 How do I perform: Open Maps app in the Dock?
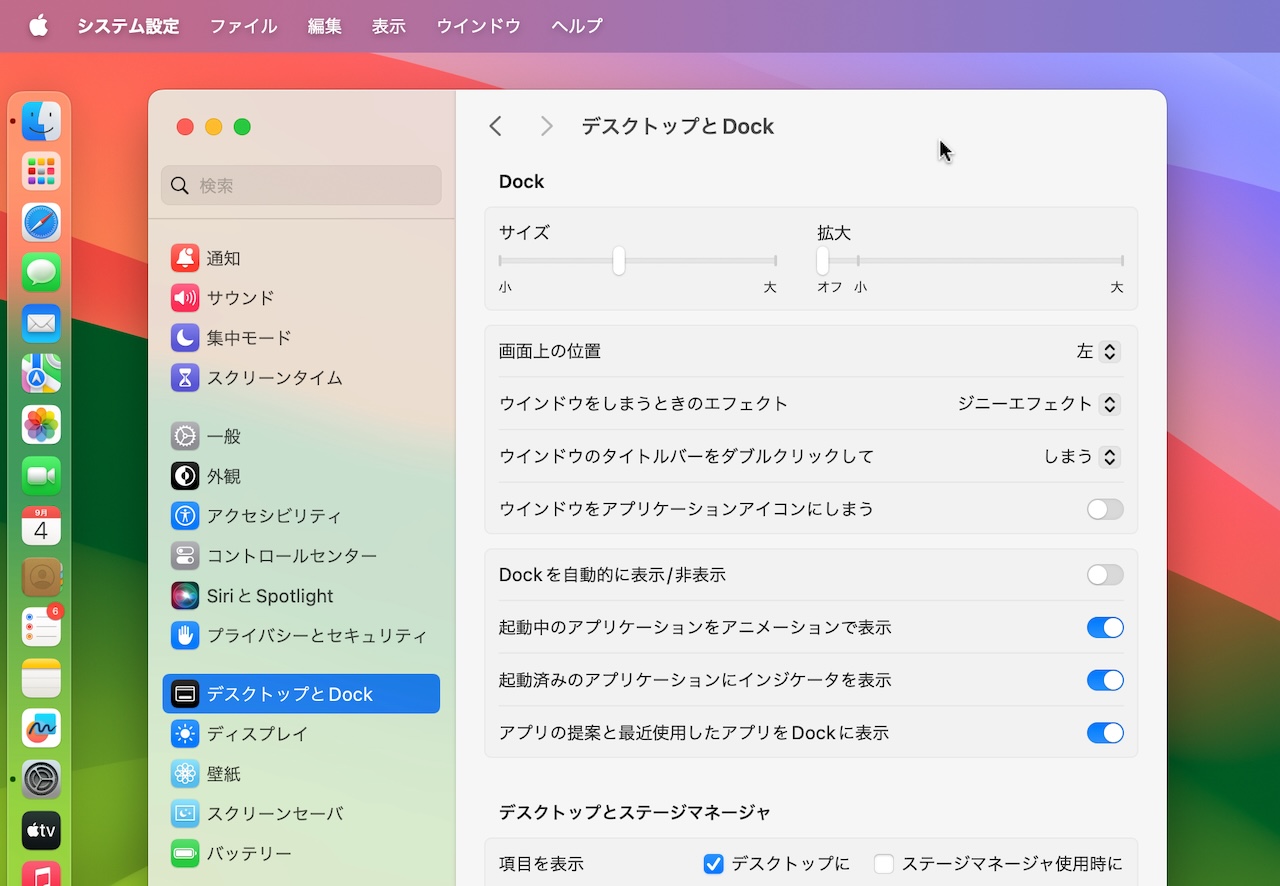41,375
